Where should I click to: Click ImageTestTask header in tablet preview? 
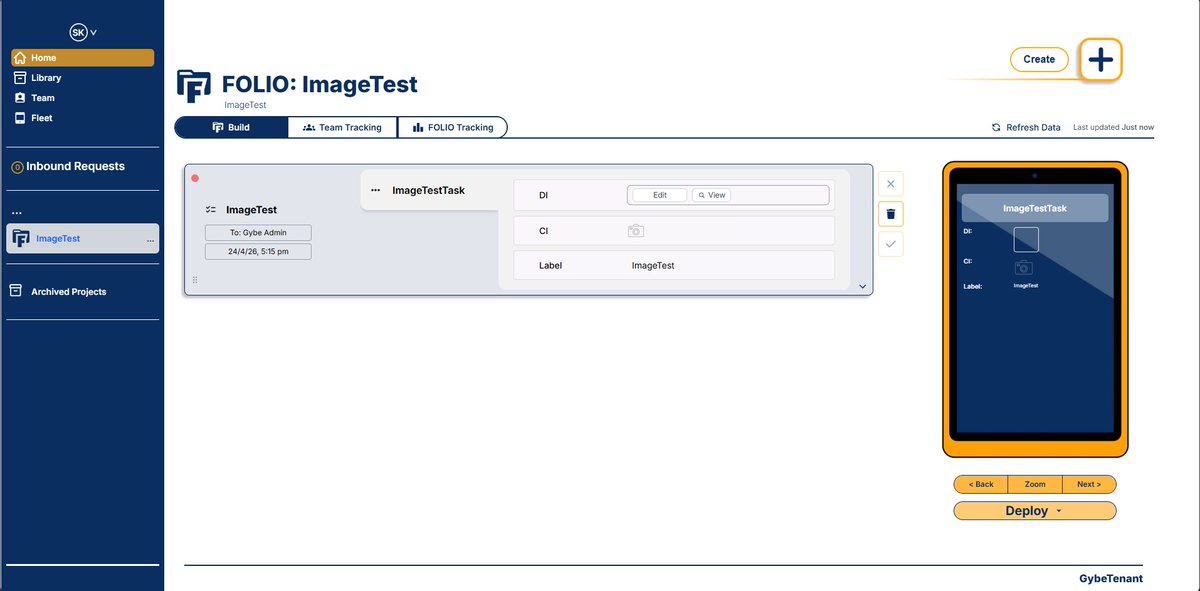[1035, 208]
